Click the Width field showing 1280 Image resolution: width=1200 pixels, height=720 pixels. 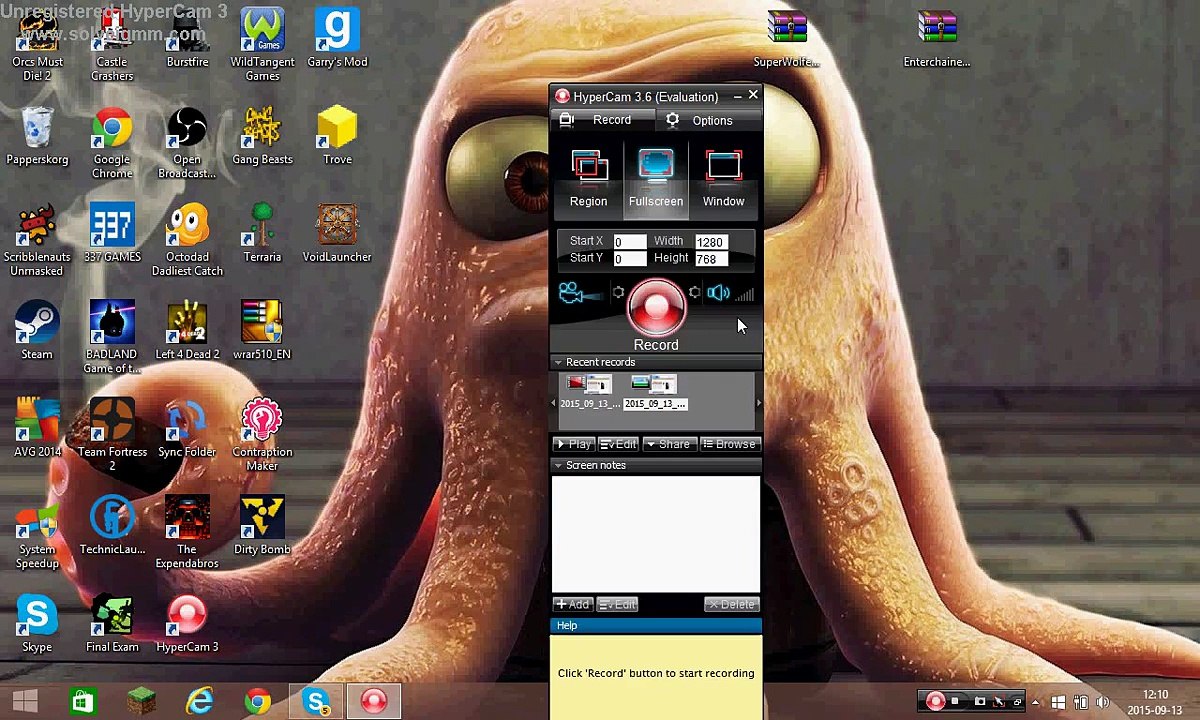click(x=711, y=242)
